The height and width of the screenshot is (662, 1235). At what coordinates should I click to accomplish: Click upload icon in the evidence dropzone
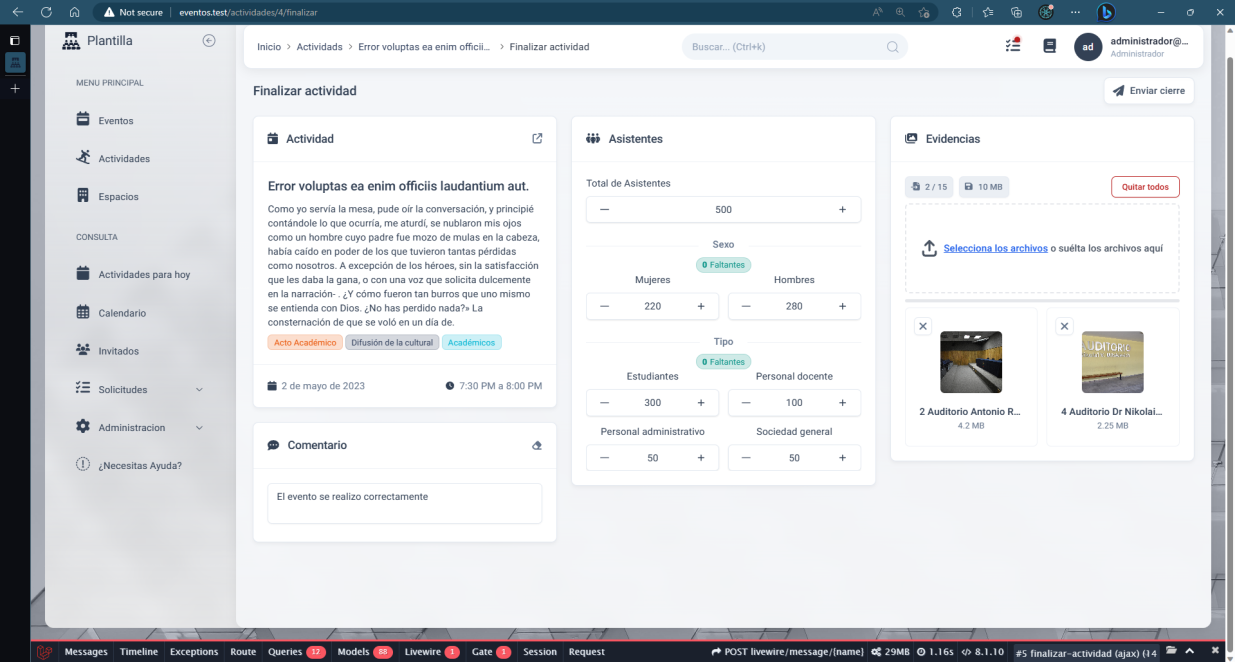[x=928, y=248]
